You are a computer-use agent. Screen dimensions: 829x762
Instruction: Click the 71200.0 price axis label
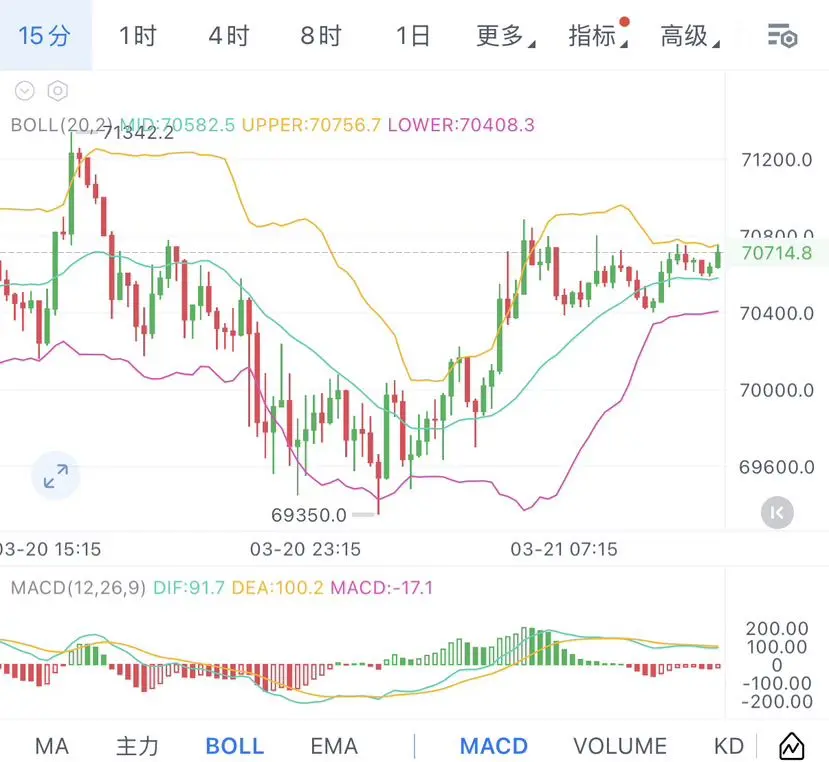777,160
